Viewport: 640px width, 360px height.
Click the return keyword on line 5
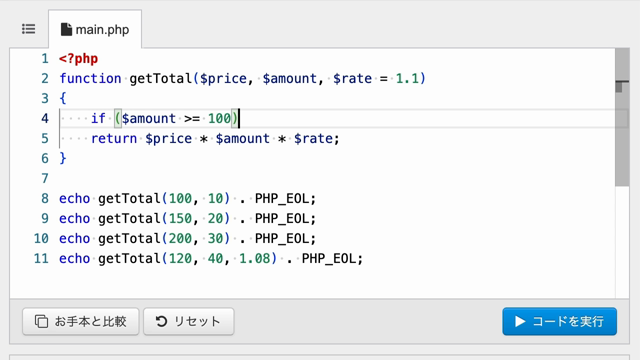point(114,139)
